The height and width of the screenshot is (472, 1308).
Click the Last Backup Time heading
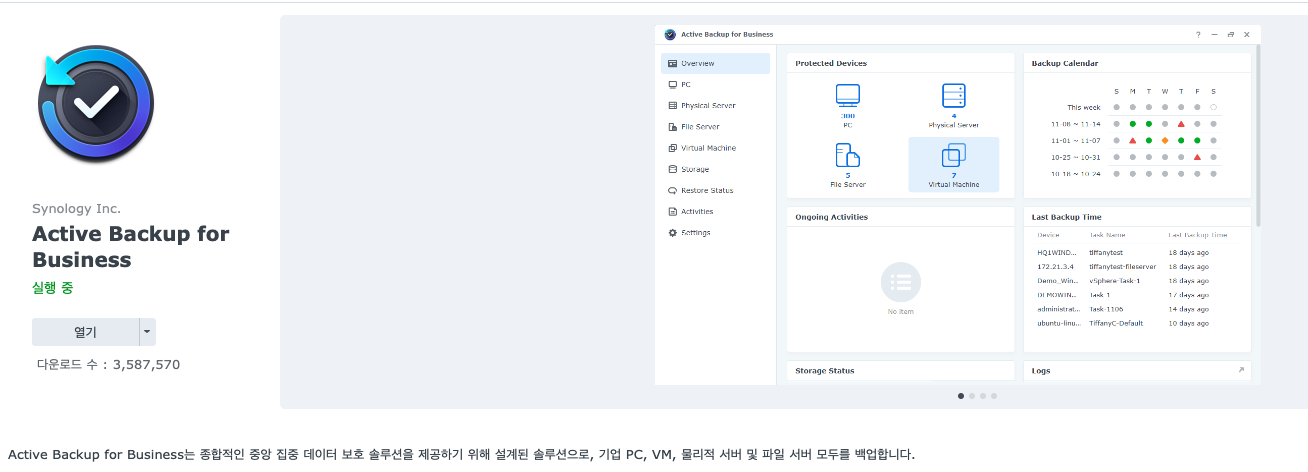click(1068, 217)
